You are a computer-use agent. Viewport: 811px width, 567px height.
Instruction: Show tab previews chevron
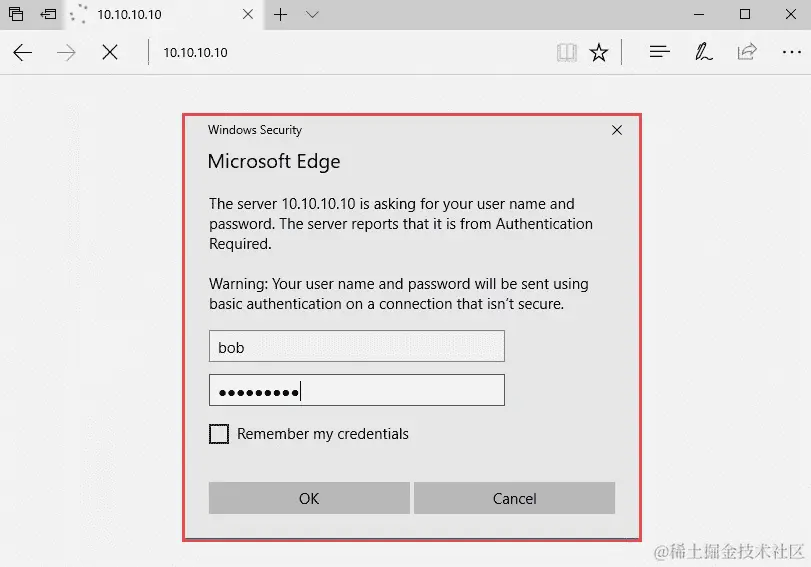(312, 14)
